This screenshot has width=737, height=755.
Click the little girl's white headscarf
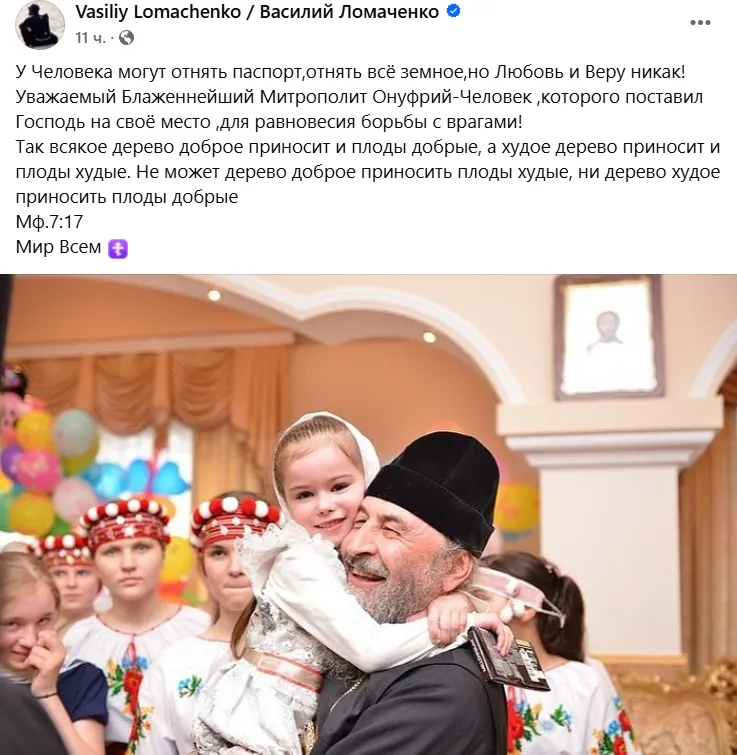coord(327,443)
